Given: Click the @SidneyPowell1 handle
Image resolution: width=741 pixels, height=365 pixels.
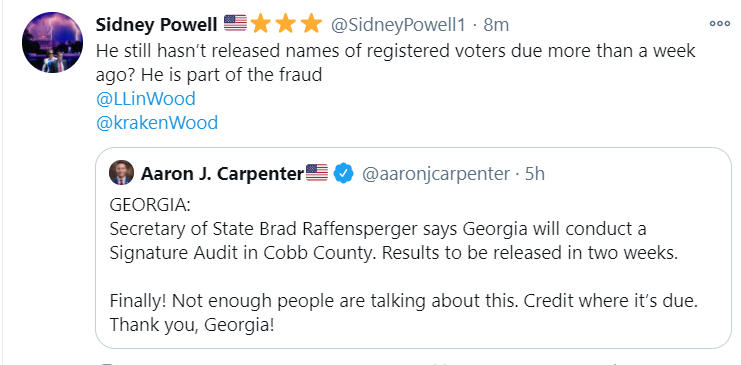Looking at the screenshot, I should coord(398,25).
